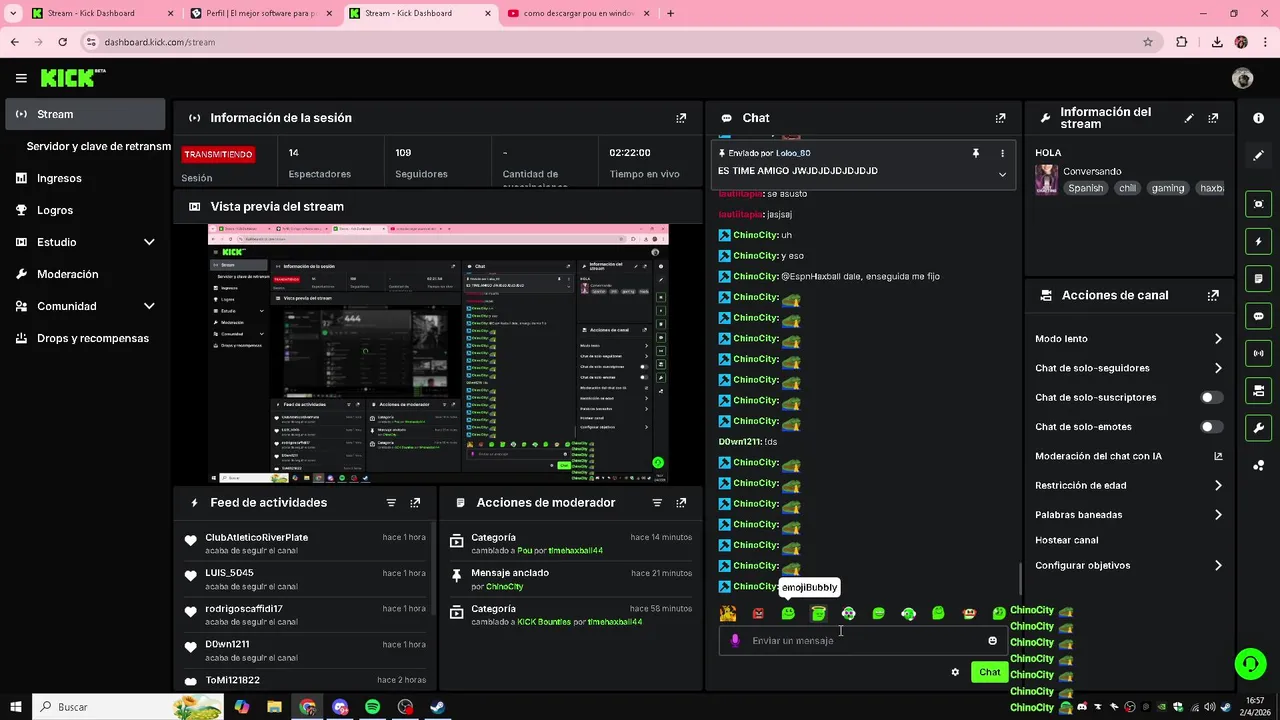The width and height of the screenshot is (1280, 720).
Task: Click the chat bubble icon in right sidebar
Action: [x=1258, y=316]
